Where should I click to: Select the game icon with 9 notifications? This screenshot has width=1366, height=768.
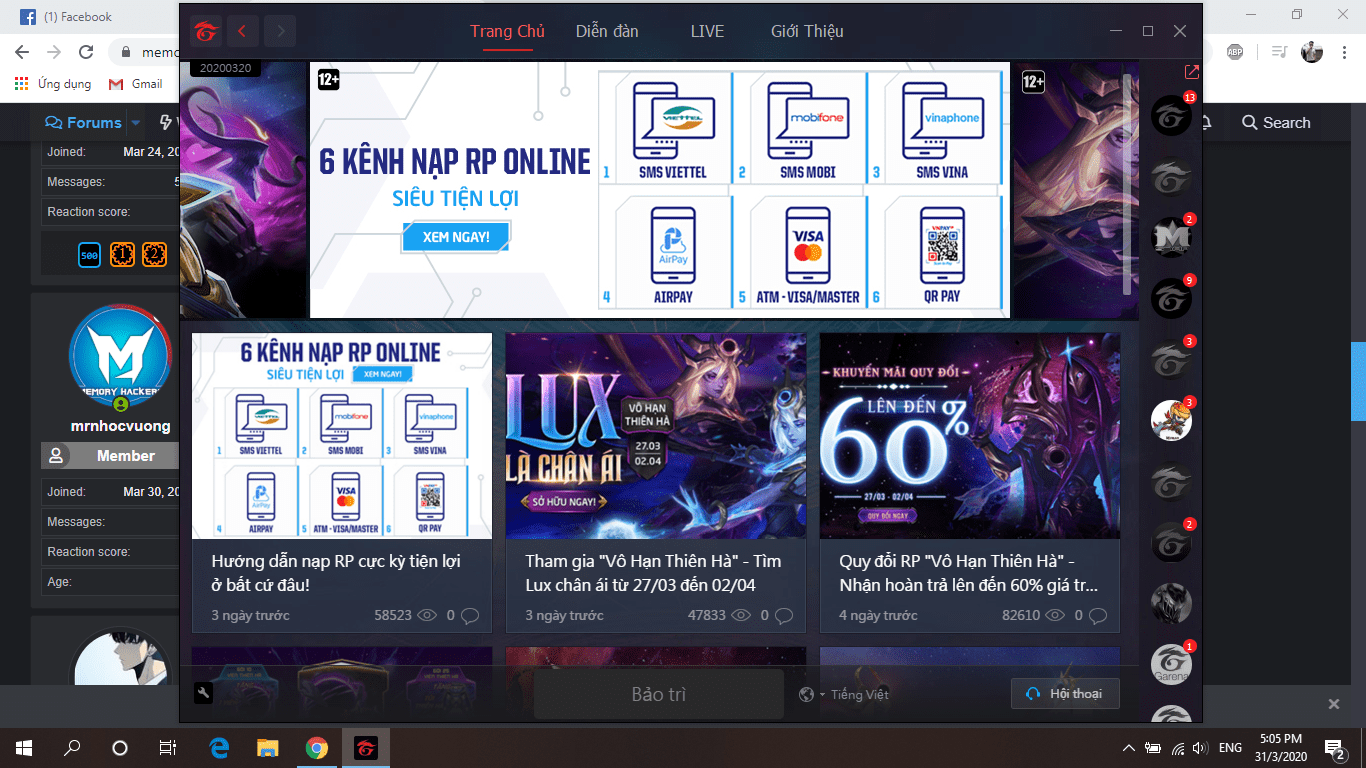coord(1171,298)
